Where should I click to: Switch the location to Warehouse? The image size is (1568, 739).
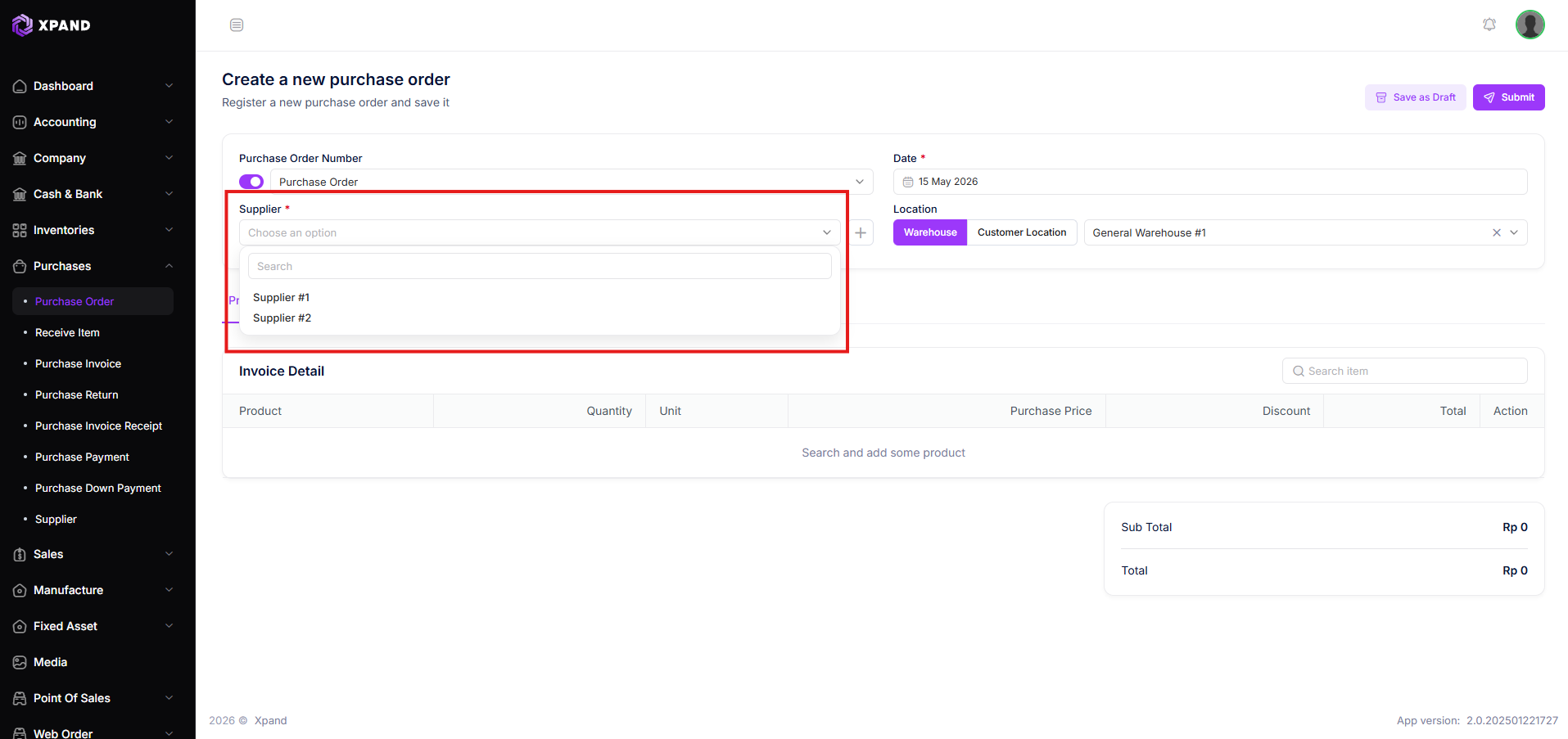pos(930,232)
